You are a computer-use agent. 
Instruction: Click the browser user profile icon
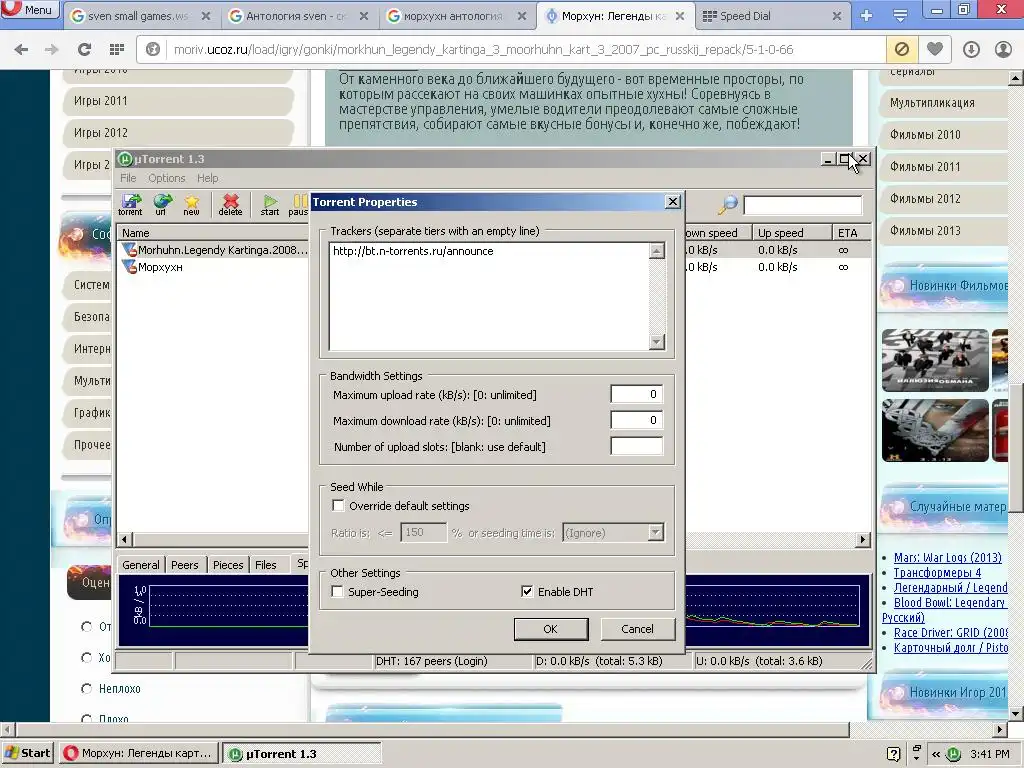click(1003, 49)
